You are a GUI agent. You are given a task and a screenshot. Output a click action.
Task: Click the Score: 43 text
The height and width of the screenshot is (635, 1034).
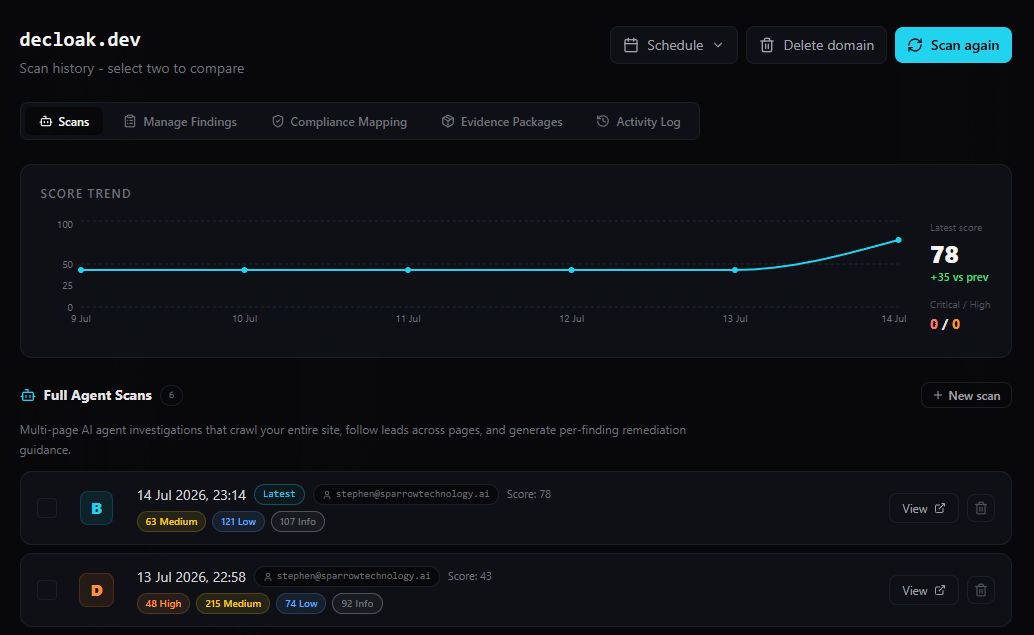pos(470,576)
